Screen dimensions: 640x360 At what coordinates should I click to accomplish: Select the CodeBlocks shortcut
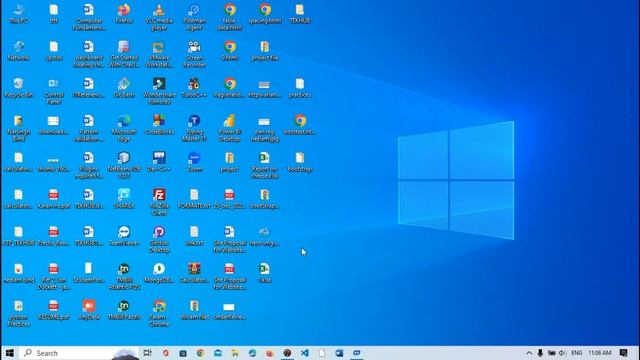click(x=159, y=125)
